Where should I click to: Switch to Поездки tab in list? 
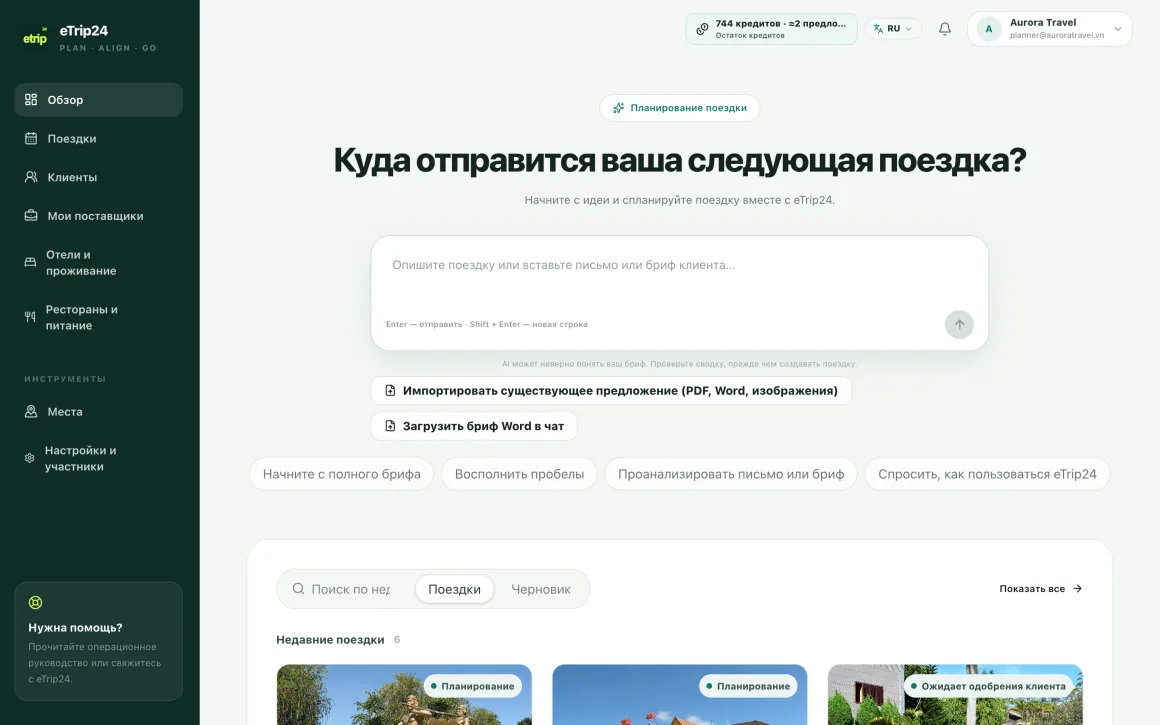coord(454,589)
